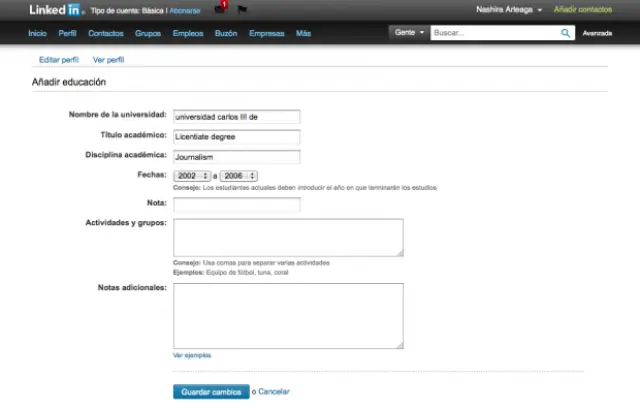640x408 pixels.
Task: Open the messages notification icon
Action: (220, 10)
